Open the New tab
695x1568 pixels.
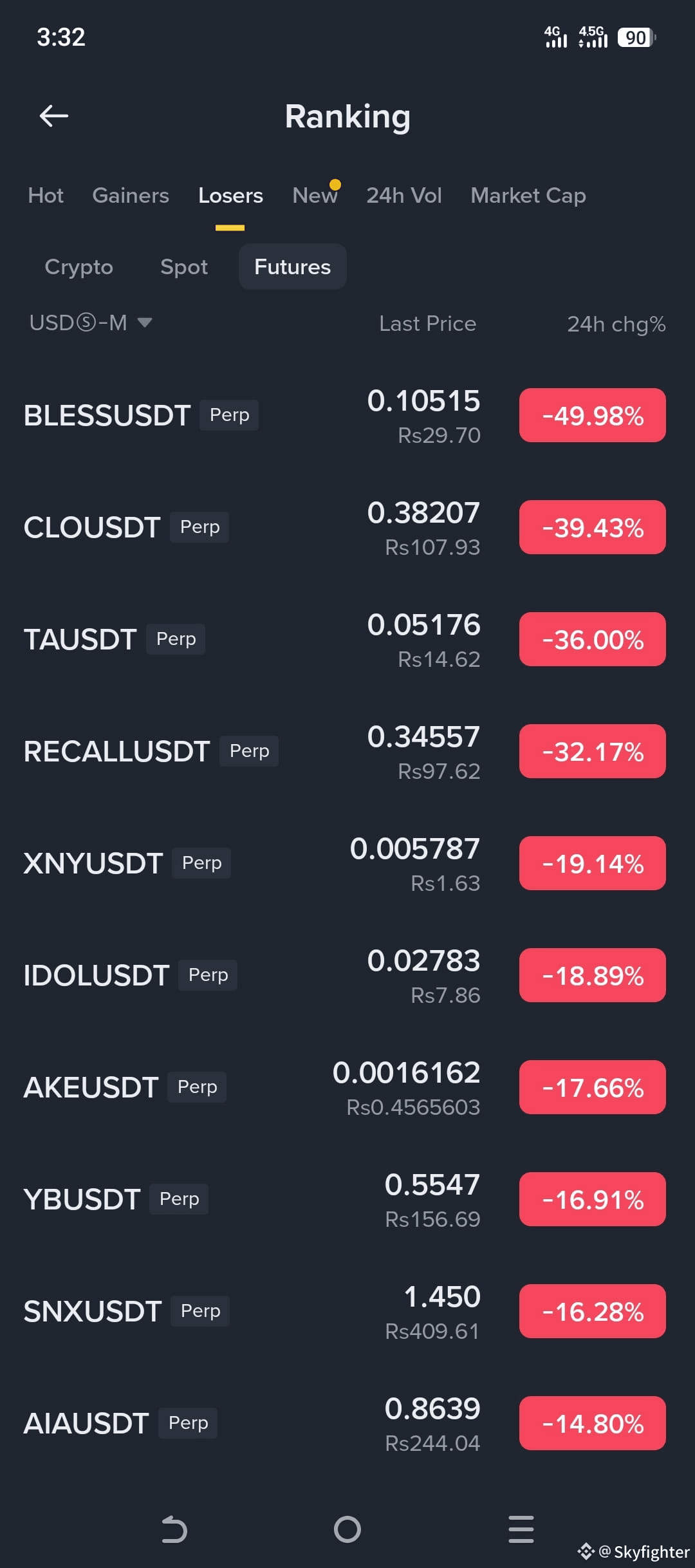pos(315,195)
